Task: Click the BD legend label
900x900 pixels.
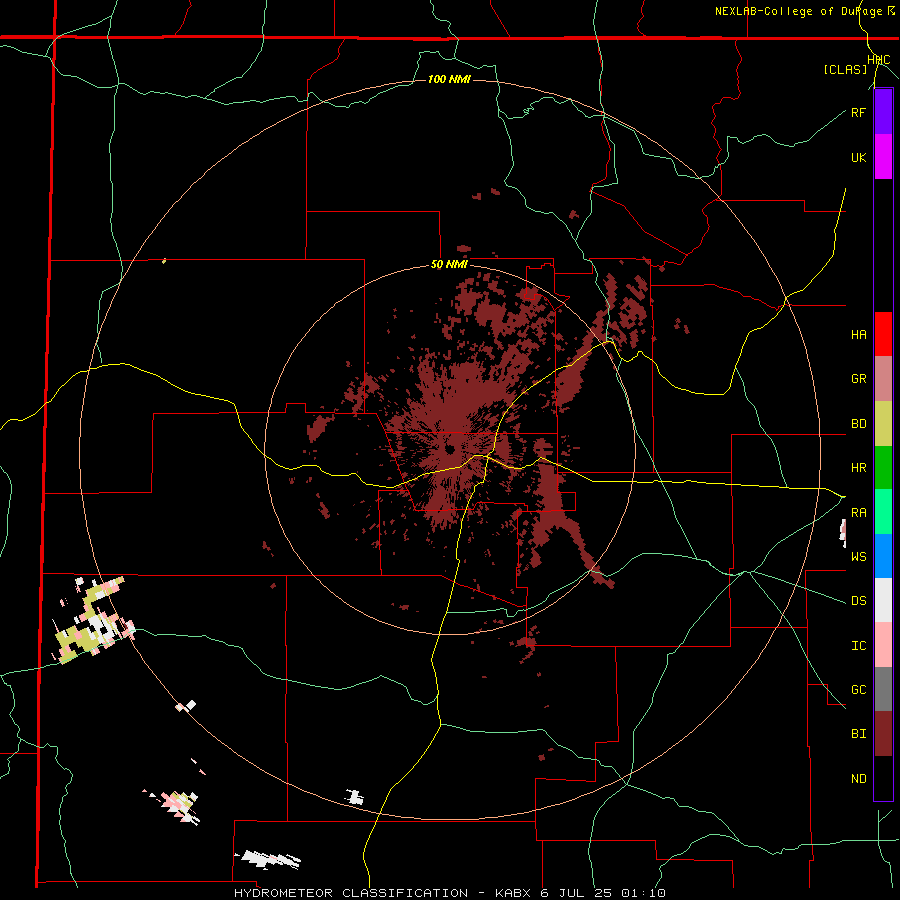Action: (858, 424)
